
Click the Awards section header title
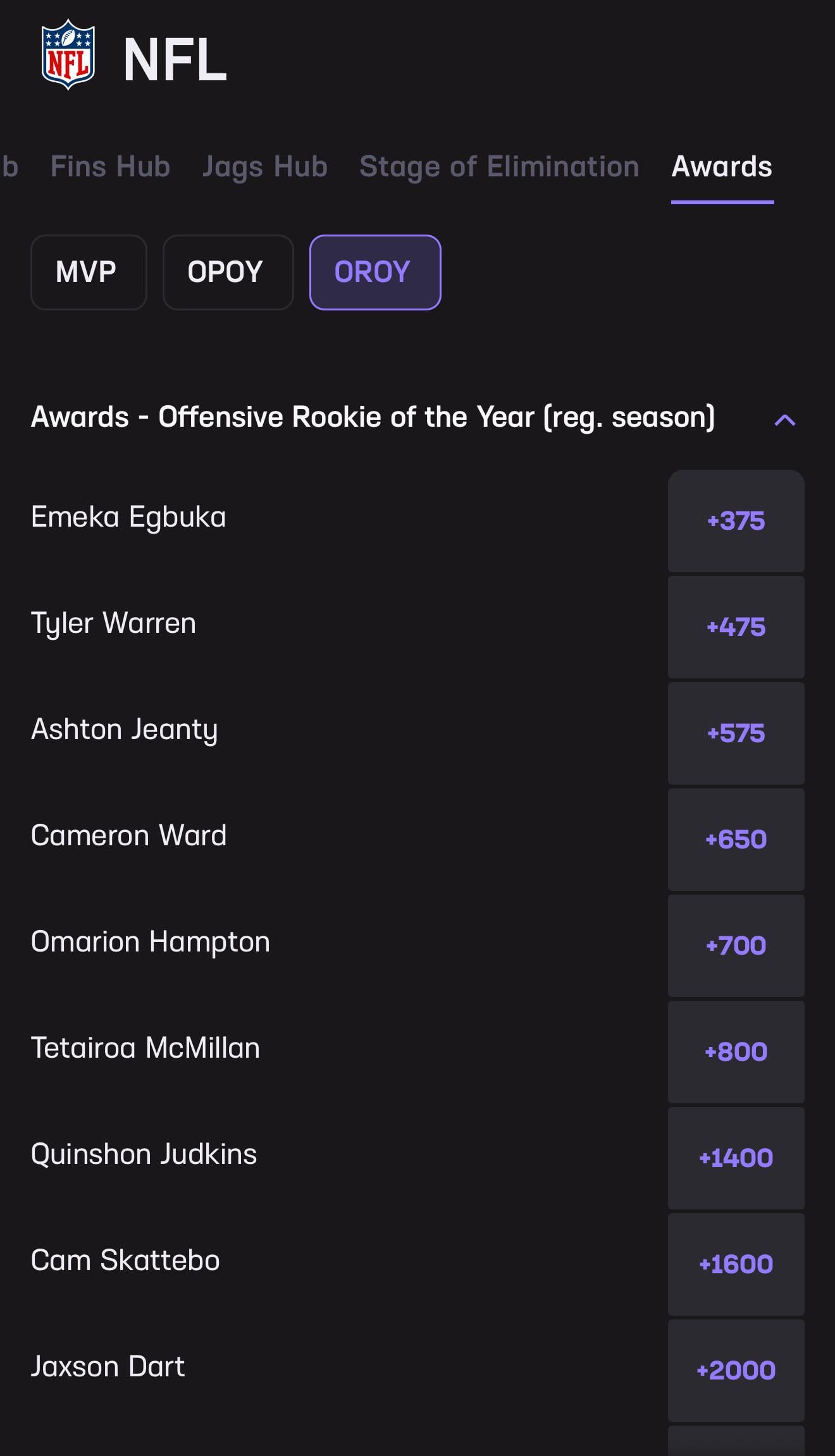(373, 417)
